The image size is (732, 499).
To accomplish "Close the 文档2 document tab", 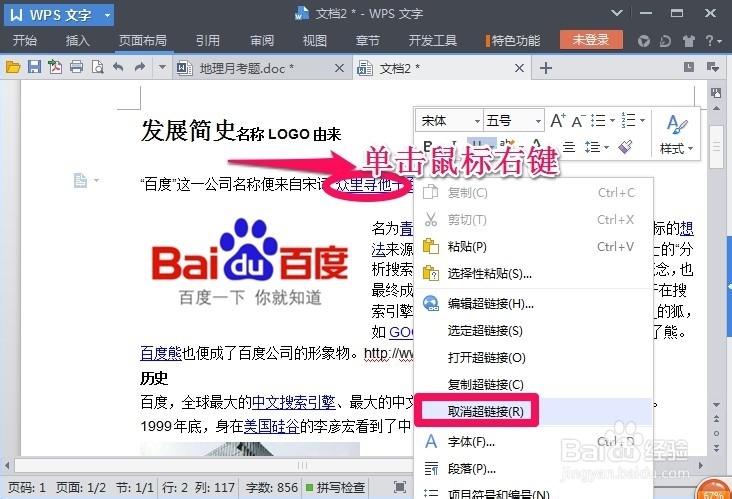I will point(519,68).
